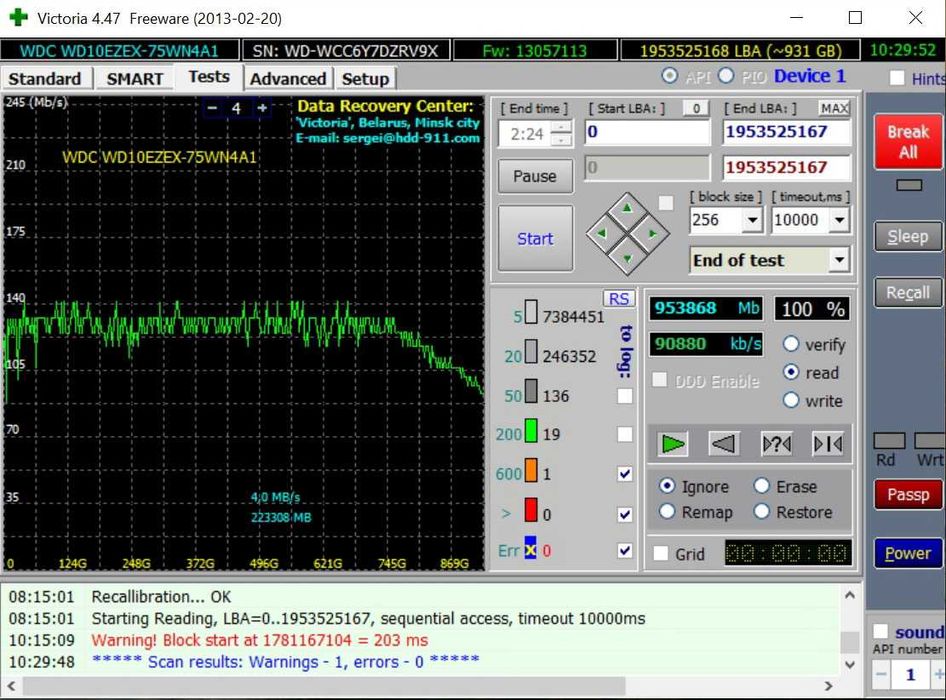Screen dimensions: 946x700
Task: Toggle the Hints checkbox
Action: pyautogui.click(x=897, y=78)
